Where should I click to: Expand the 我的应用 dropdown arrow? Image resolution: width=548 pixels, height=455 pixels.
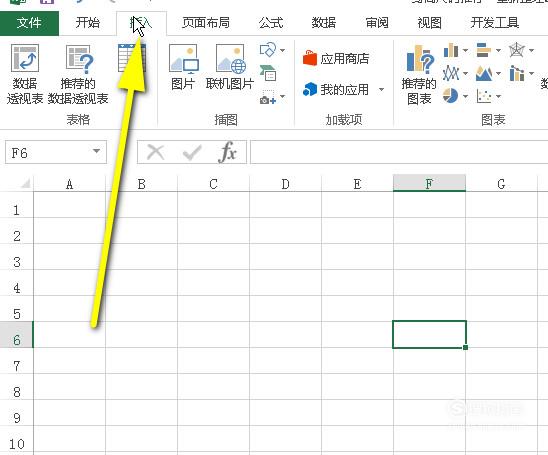point(382,89)
